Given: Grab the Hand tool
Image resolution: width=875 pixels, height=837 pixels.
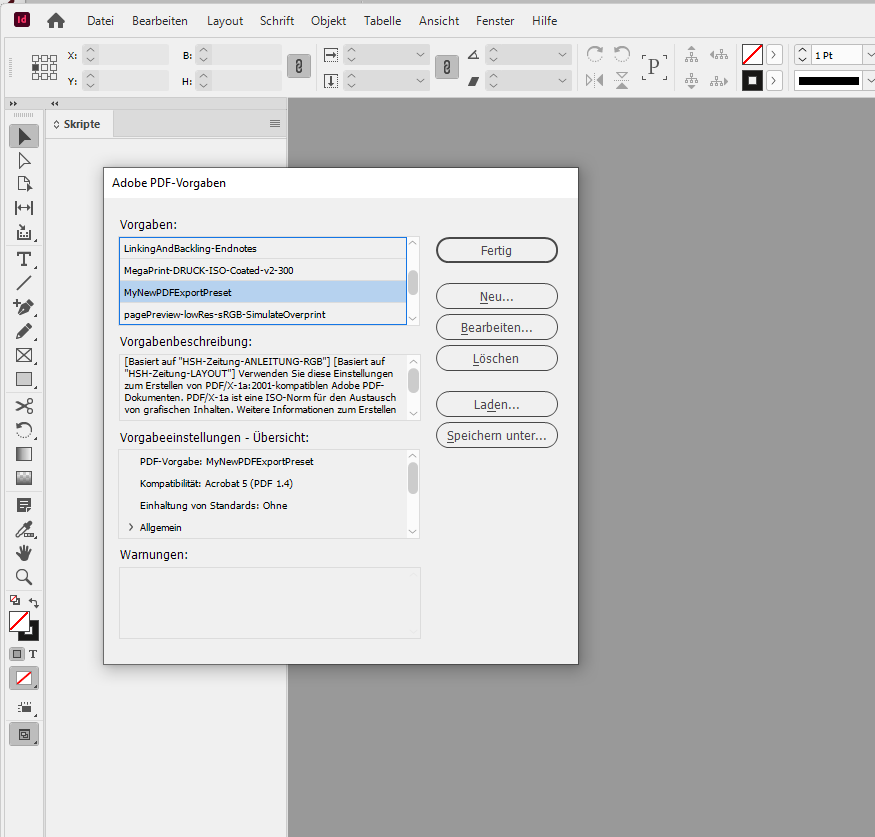Looking at the screenshot, I should coord(23,552).
